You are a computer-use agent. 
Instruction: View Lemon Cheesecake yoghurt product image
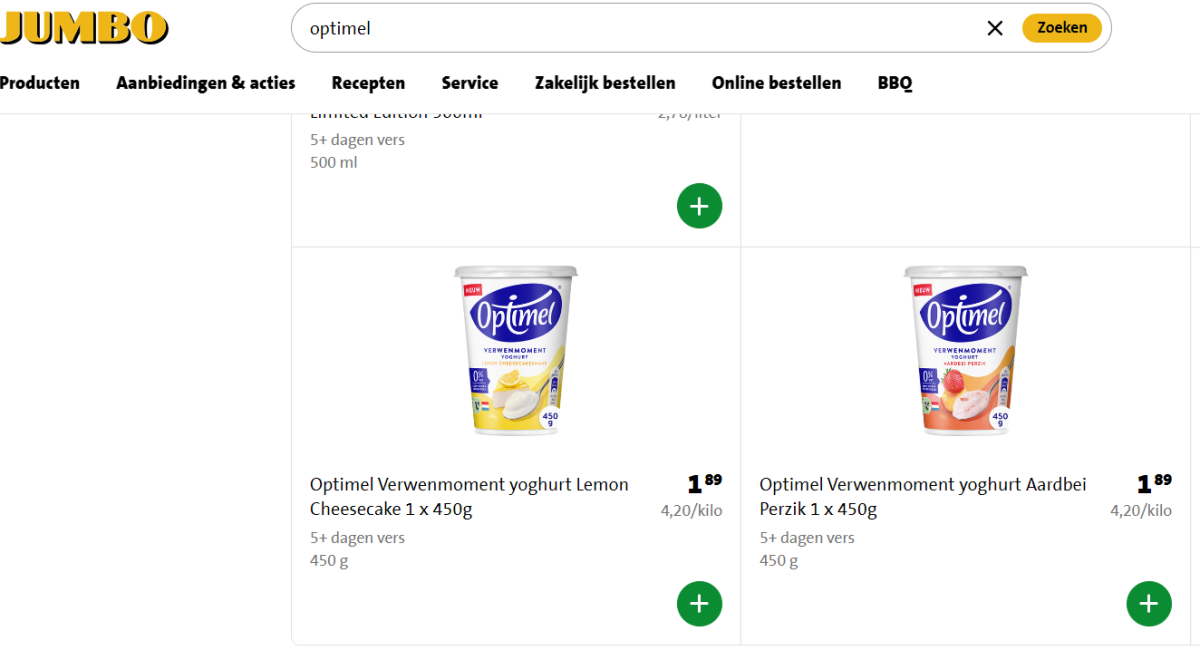pyautogui.click(x=516, y=350)
